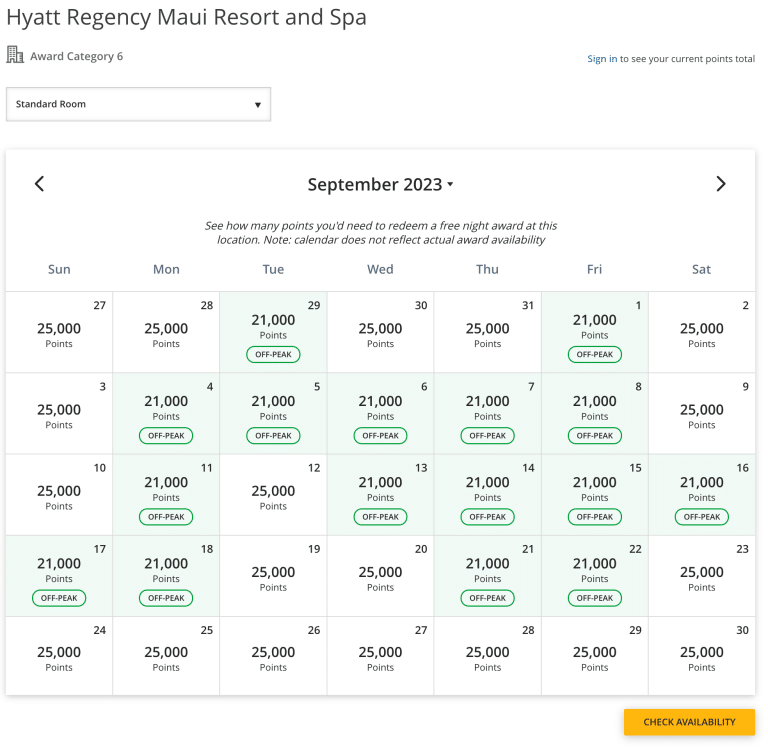Viewport: 768px width, 748px height.
Task: Select August 29 off-peak date
Action: [273, 332]
